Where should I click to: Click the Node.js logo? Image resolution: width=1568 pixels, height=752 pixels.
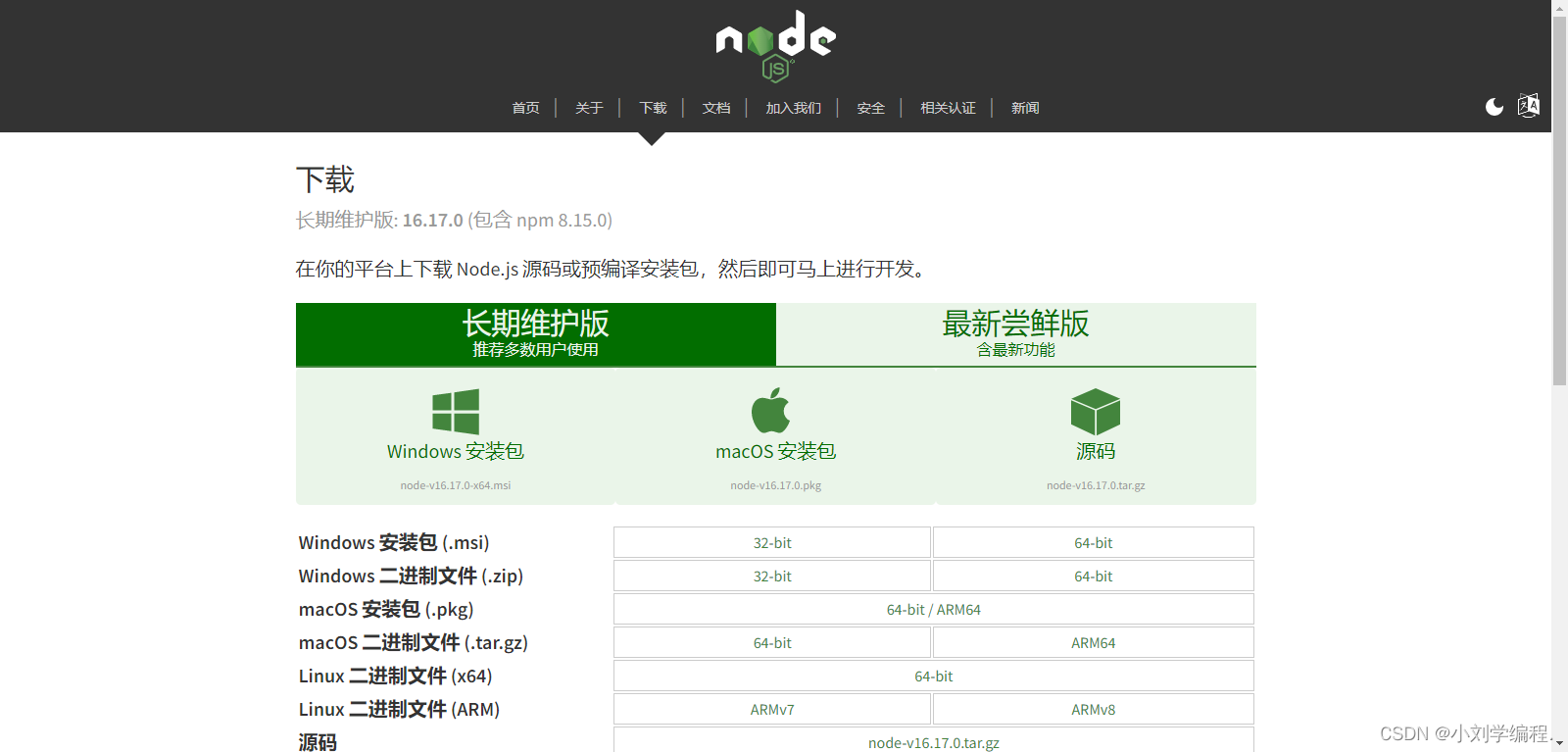pyautogui.click(x=775, y=45)
